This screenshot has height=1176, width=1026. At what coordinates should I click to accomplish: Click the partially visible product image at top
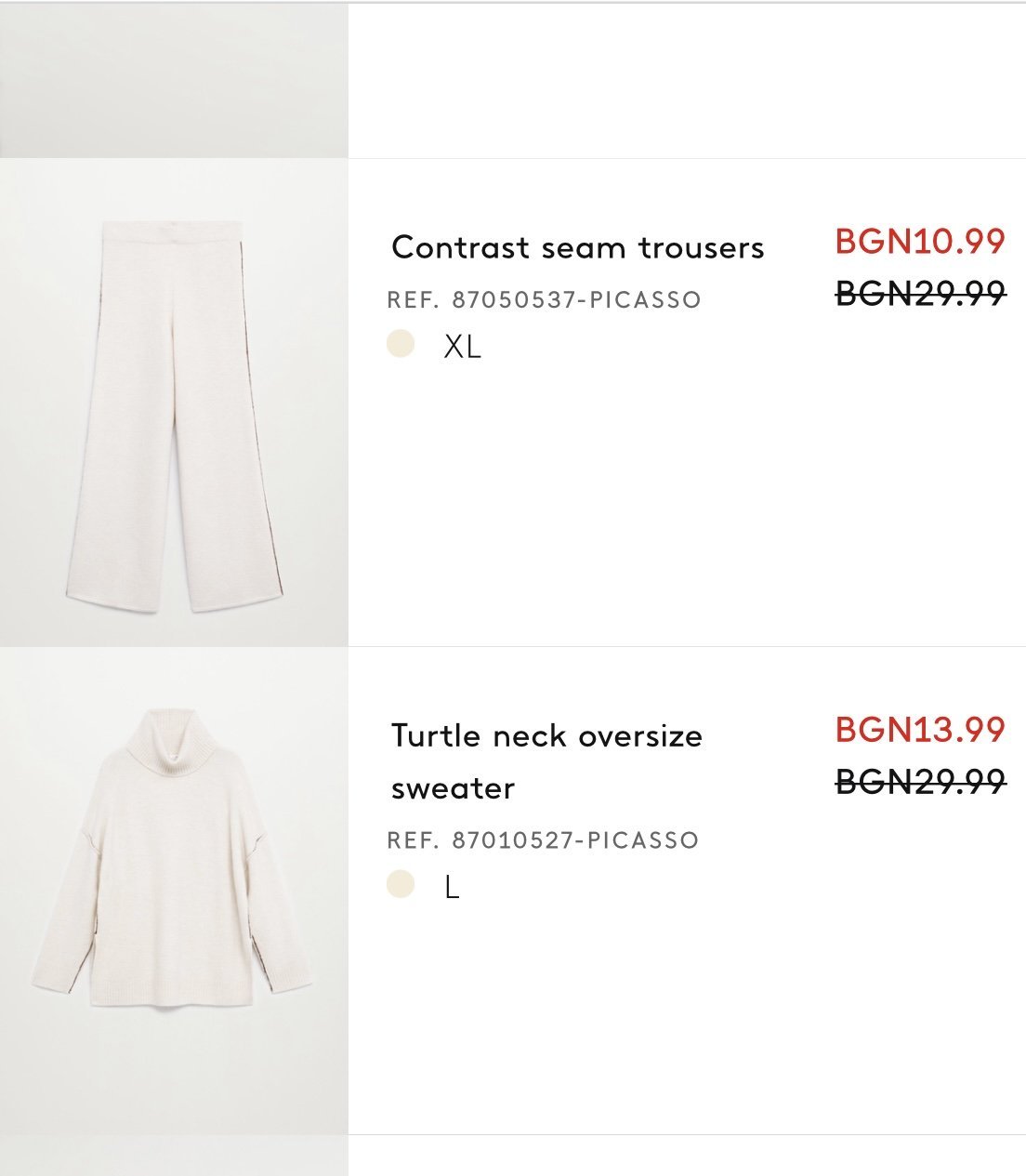pos(174,81)
